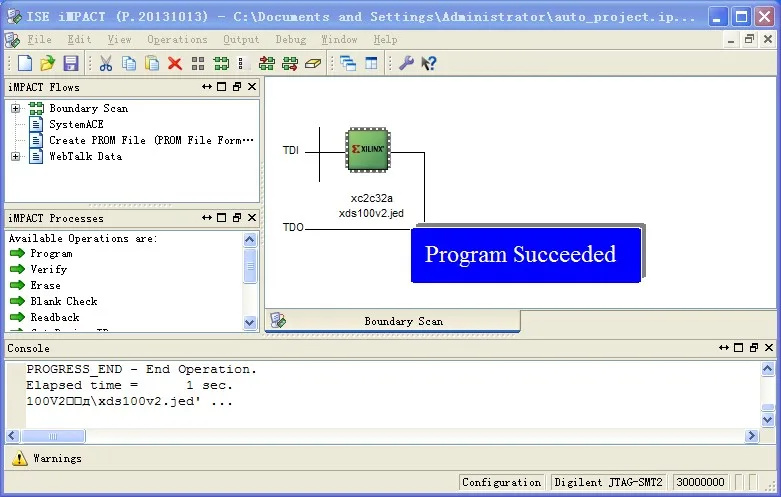Open the Window menu
Image resolution: width=781 pixels, height=497 pixels.
(x=339, y=39)
